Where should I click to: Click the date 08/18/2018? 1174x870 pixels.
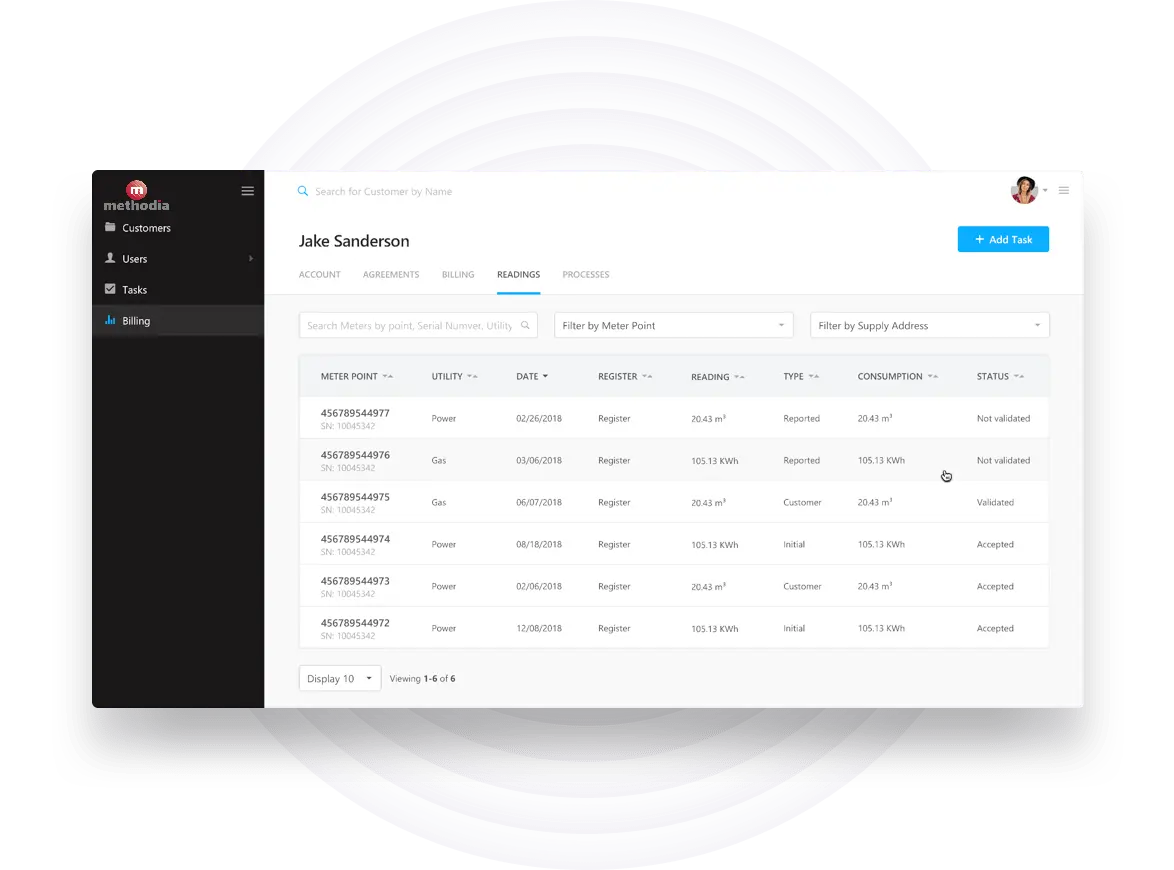coord(539,544)
